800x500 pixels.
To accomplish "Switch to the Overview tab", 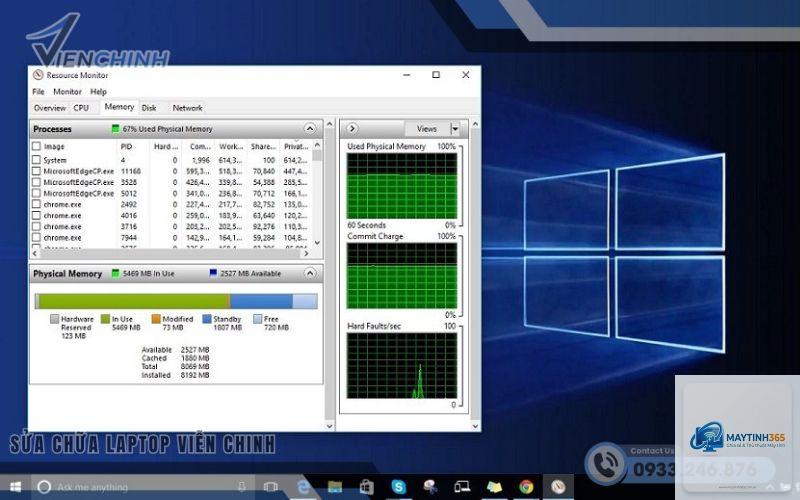I will (x=49, y=108).
